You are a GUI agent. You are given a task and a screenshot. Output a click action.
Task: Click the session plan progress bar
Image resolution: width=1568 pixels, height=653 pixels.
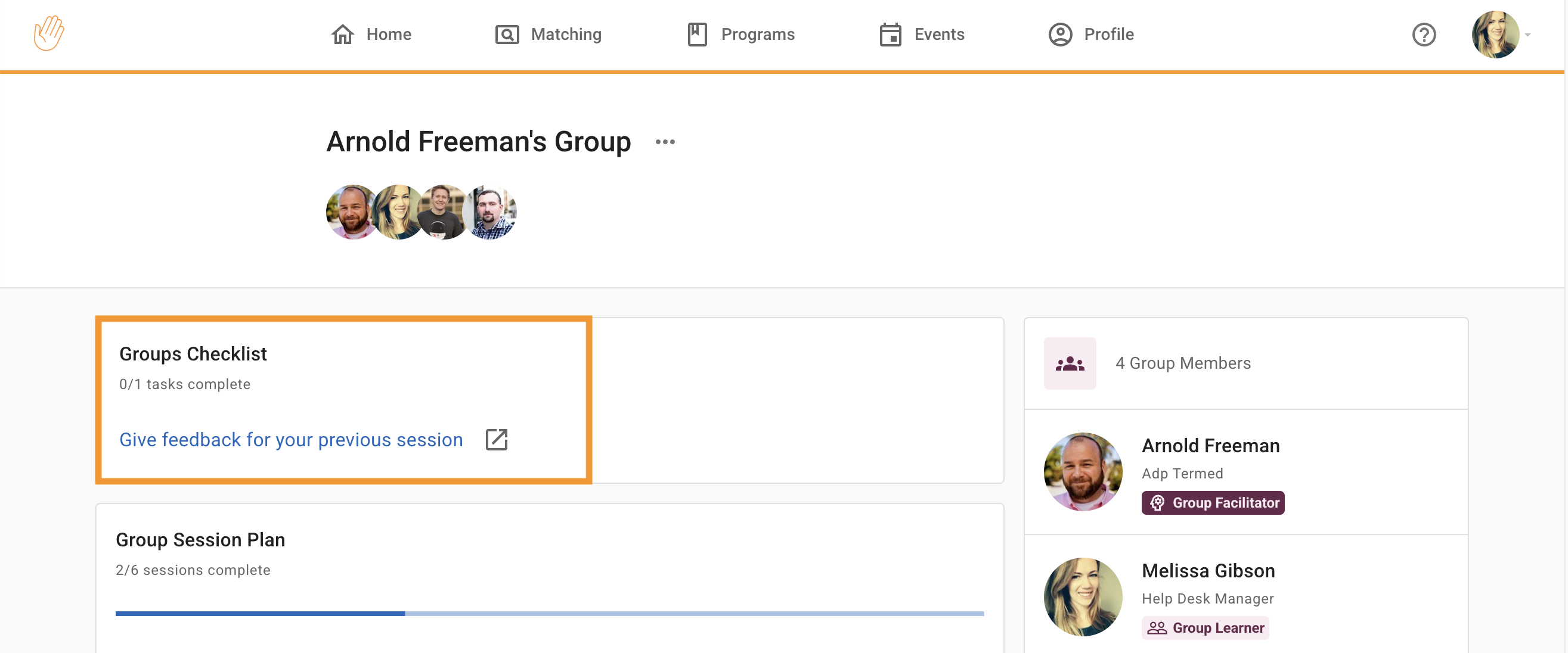pyautogui.click(x=549, y=614)
